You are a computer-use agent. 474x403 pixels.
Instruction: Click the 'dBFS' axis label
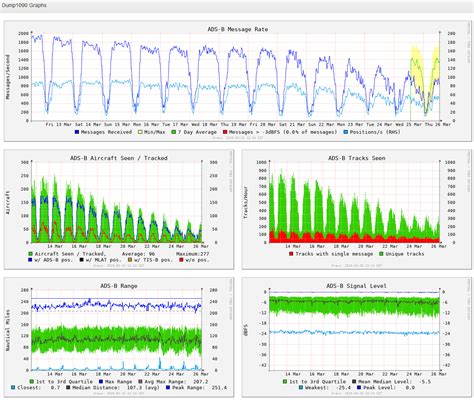pos(246,330)
